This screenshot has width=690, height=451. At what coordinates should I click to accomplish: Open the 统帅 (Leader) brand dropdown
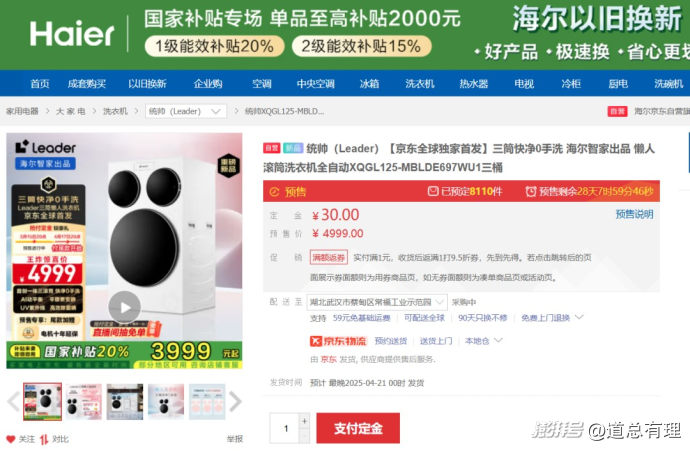[186, 111]
